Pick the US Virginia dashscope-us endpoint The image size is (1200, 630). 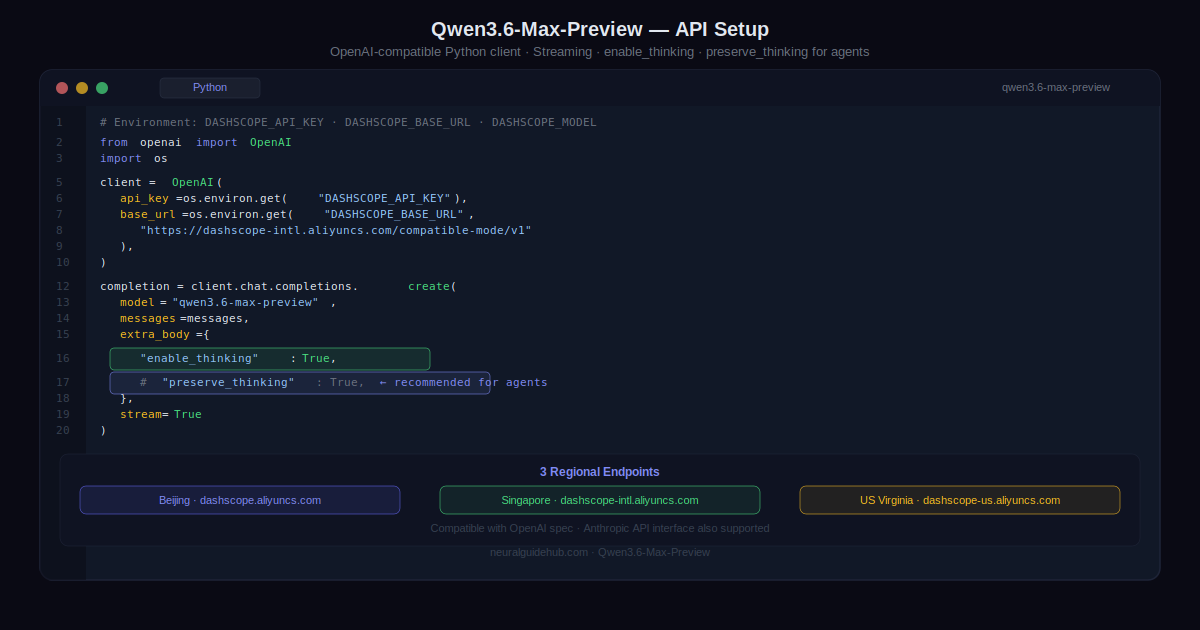click(960, 500)
